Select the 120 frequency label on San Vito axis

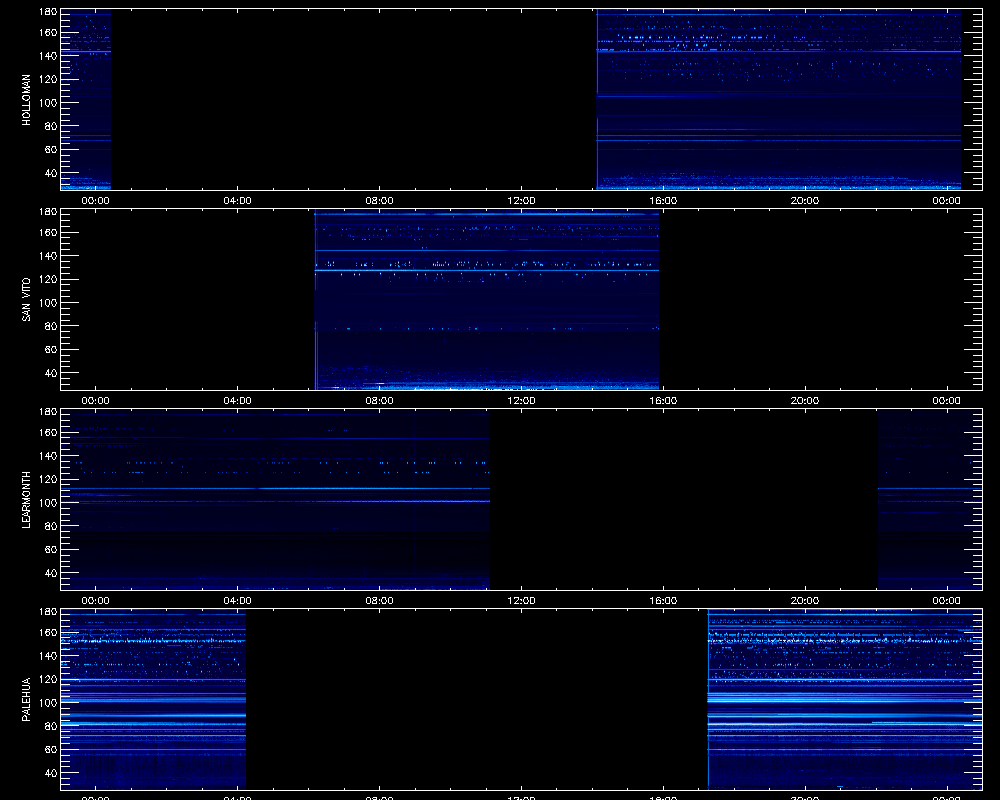pyautogui.click(x=48, y=279)
